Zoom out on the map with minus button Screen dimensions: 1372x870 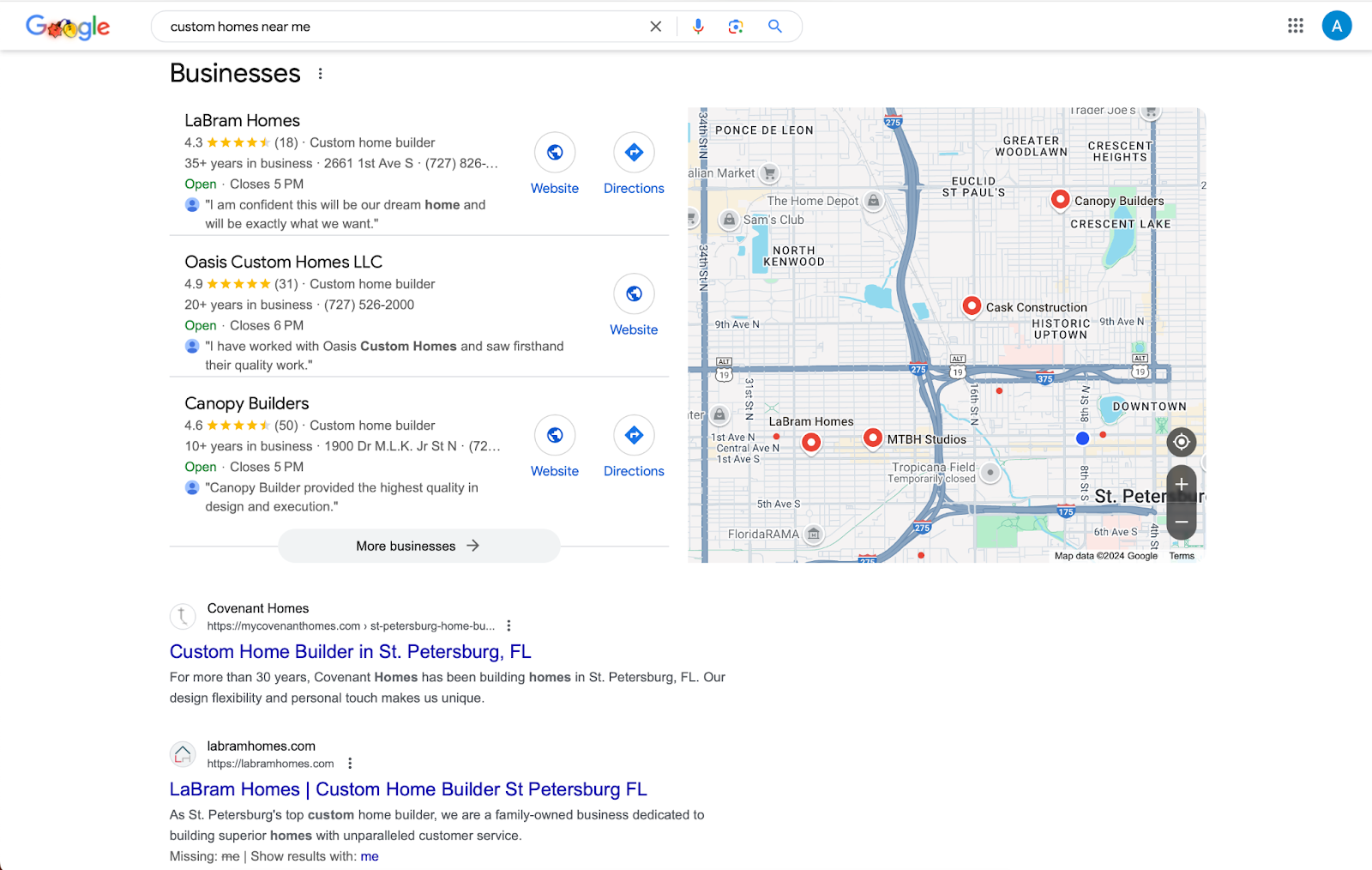click(1182, 522)
